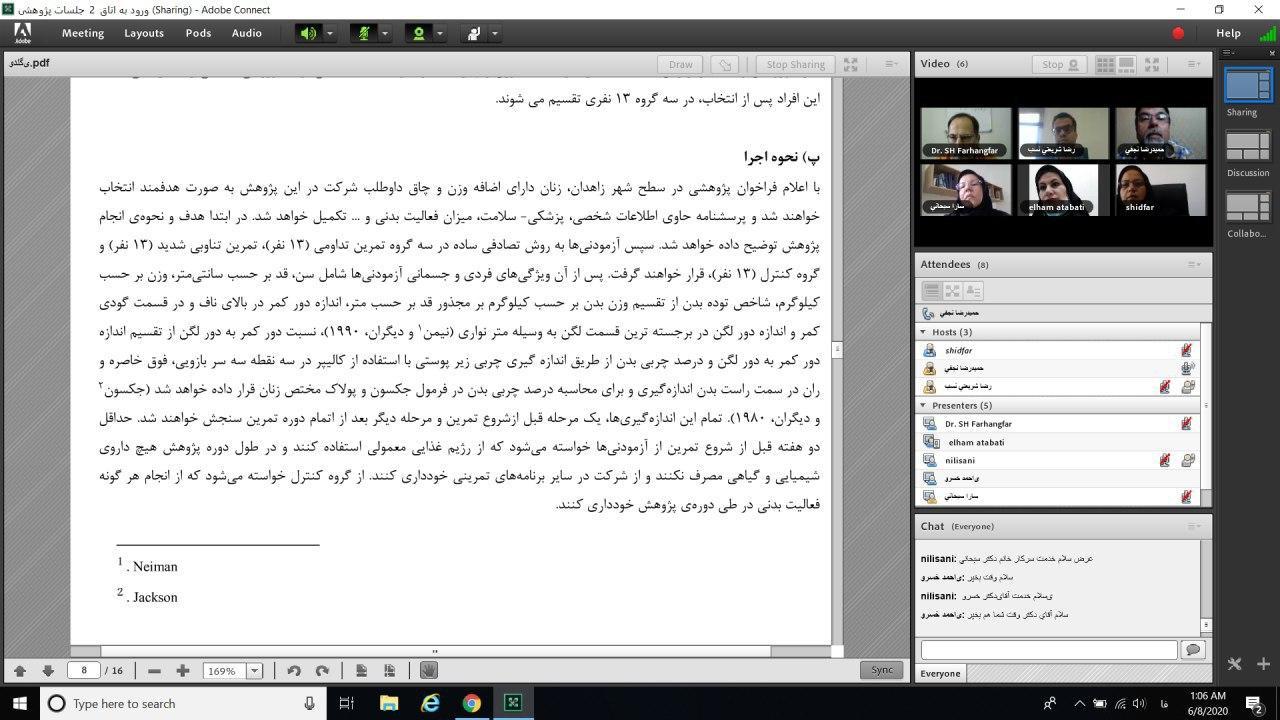
Task: Toggle the microphone in top toolbar
Action: click(x=363, y=33)
